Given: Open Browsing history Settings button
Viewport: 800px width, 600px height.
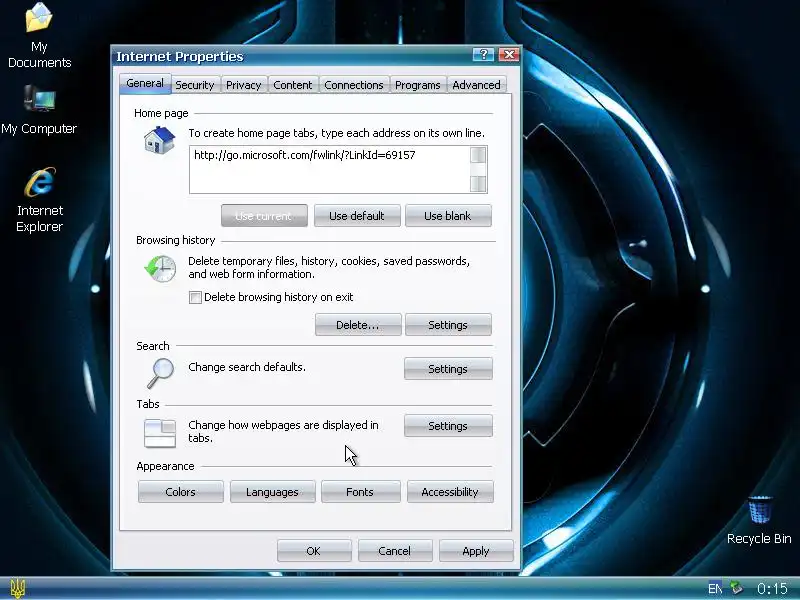Looking at the screenshot, I should click(448, 325).
